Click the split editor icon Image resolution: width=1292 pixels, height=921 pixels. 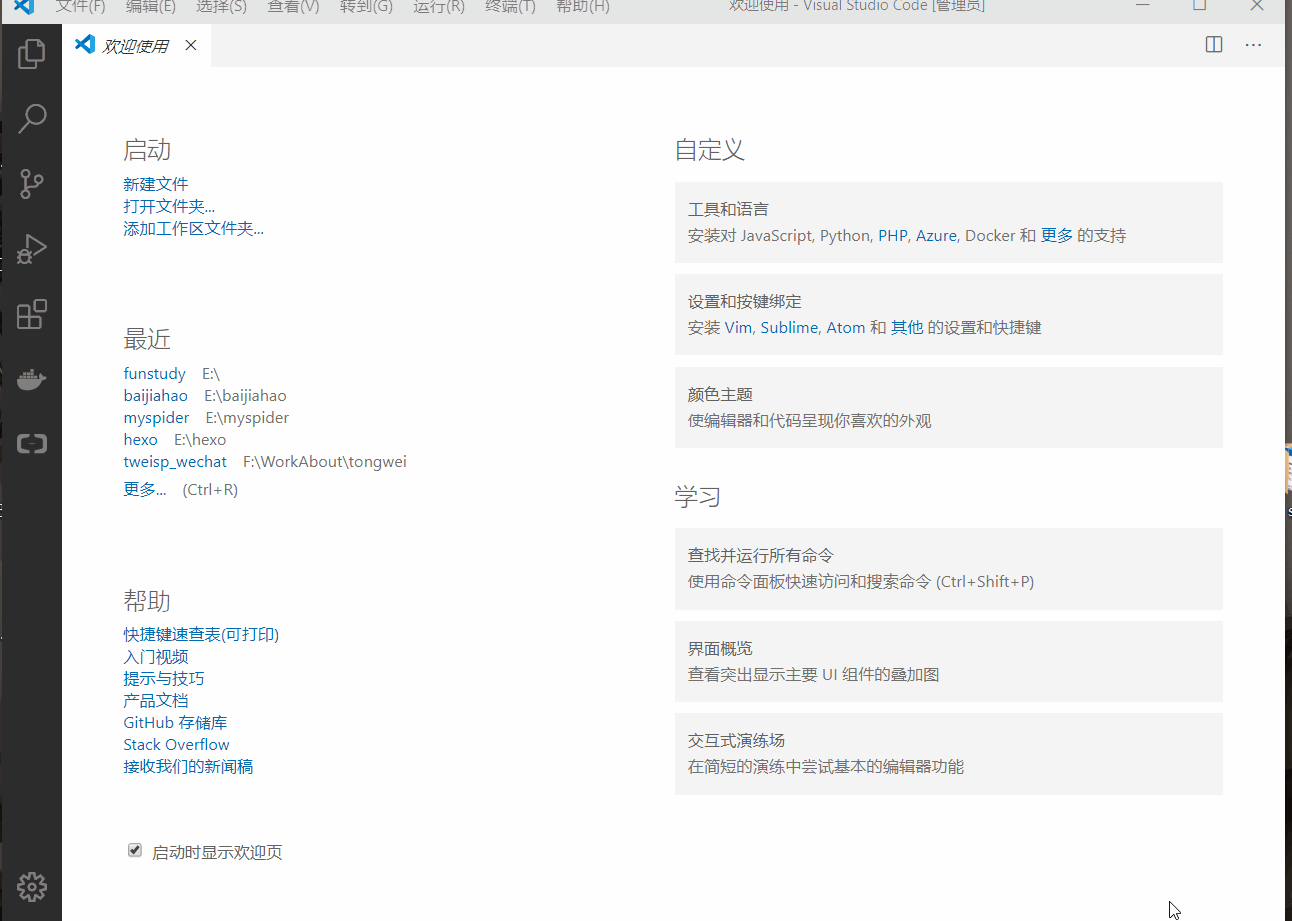click(1213, 45)
